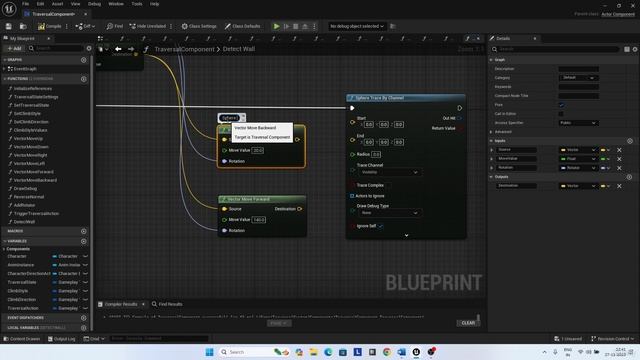Screen dimensions: 640x360
Task: Click the Browse to asset icon
Action: coord(23,26)
